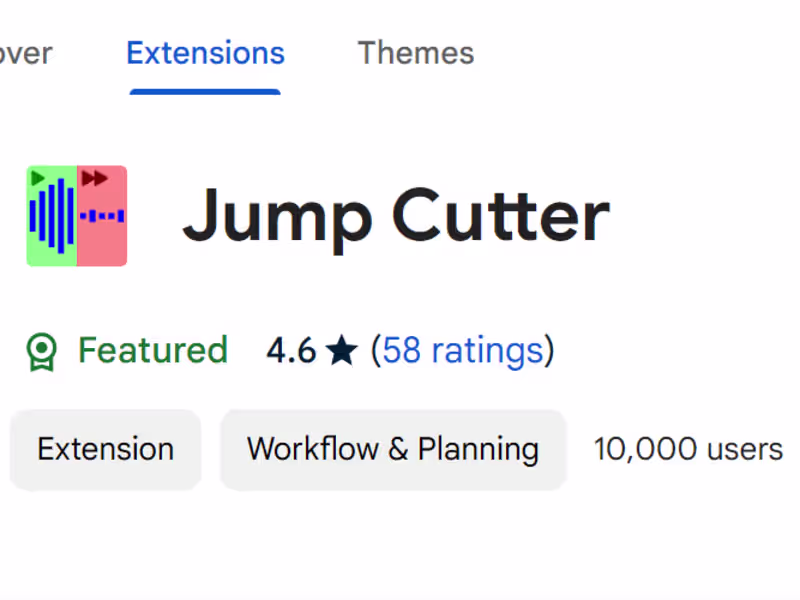This screenshot has width=800, height=600.
Task: Click the green Featured label text
Action: point(153,351)
